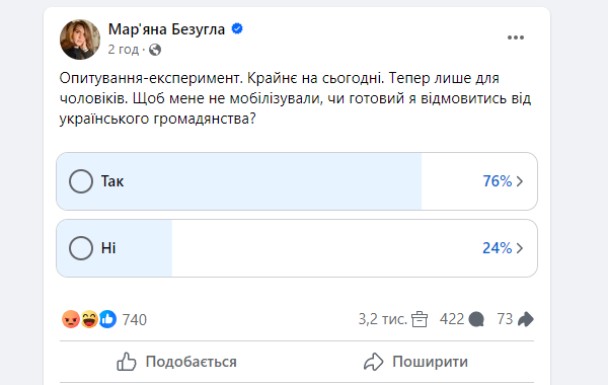Open the author's profile picture
The image size is (608, 385).
pos(80,39)
